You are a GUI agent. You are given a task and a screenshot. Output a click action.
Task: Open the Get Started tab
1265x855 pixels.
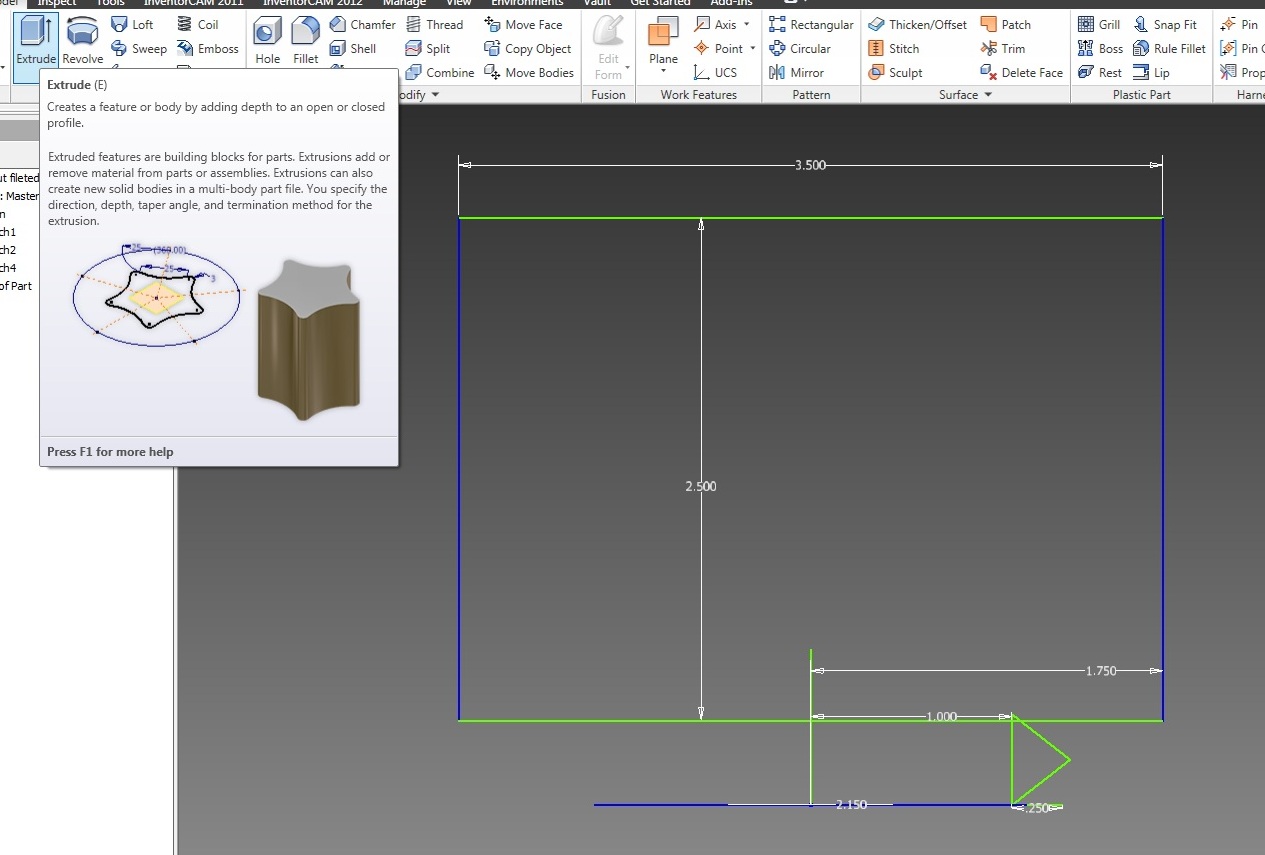pos(660,3)
